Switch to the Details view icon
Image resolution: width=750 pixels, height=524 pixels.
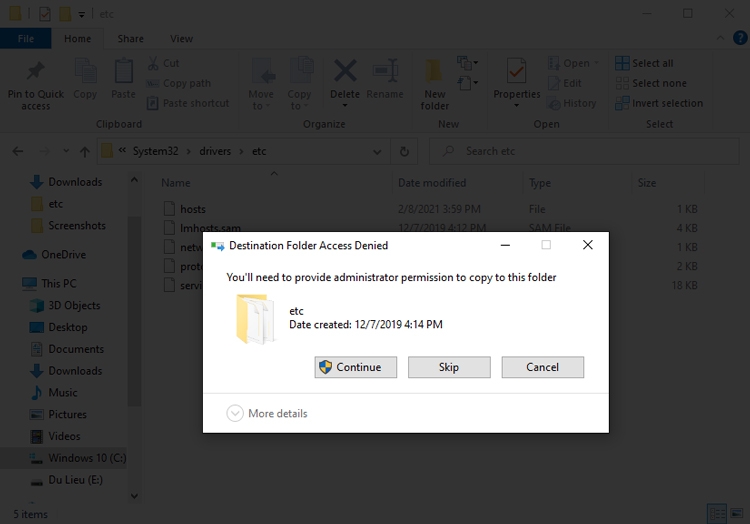[x=717, y=514]
